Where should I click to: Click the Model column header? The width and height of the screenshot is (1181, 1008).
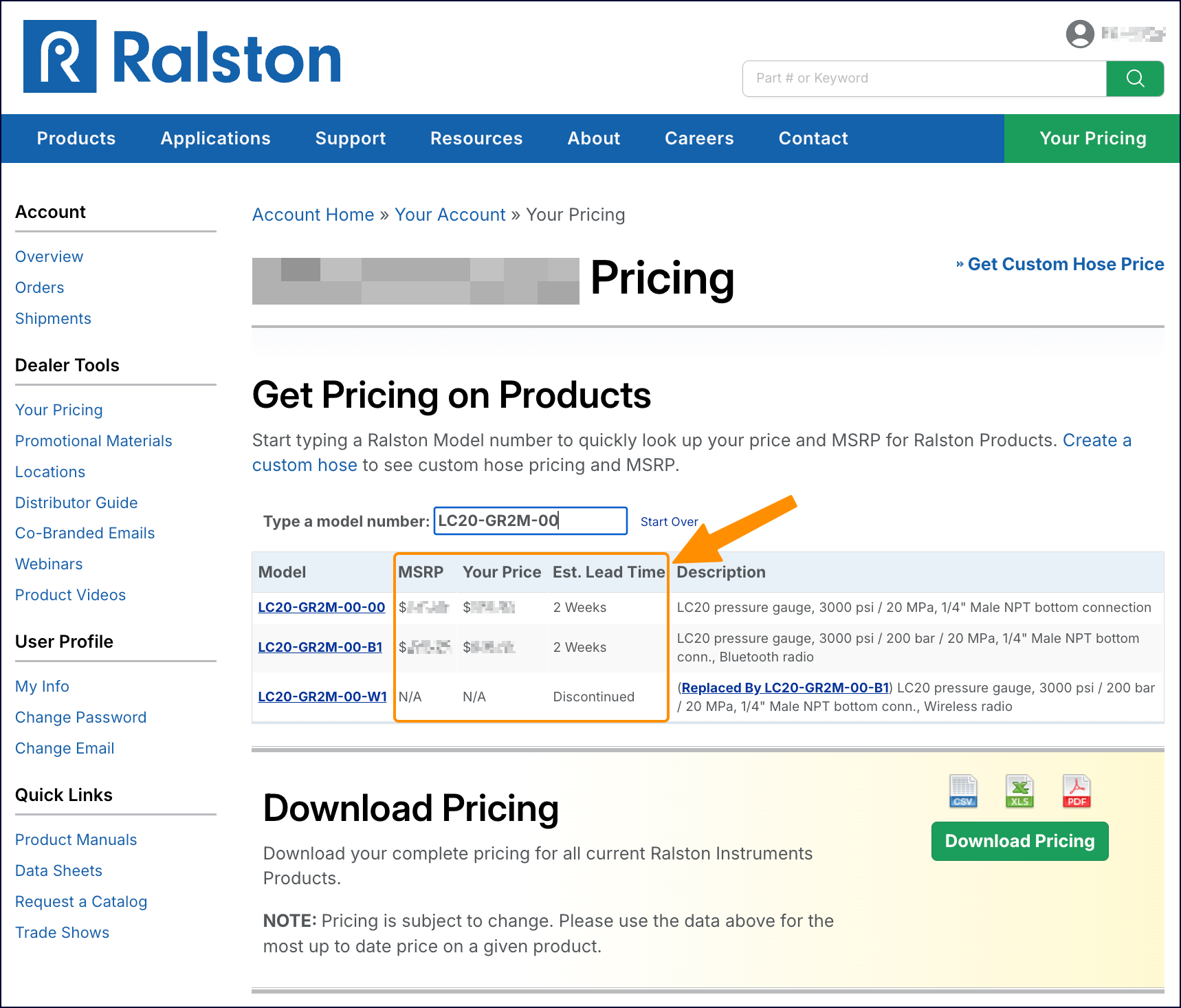(282, 572)
